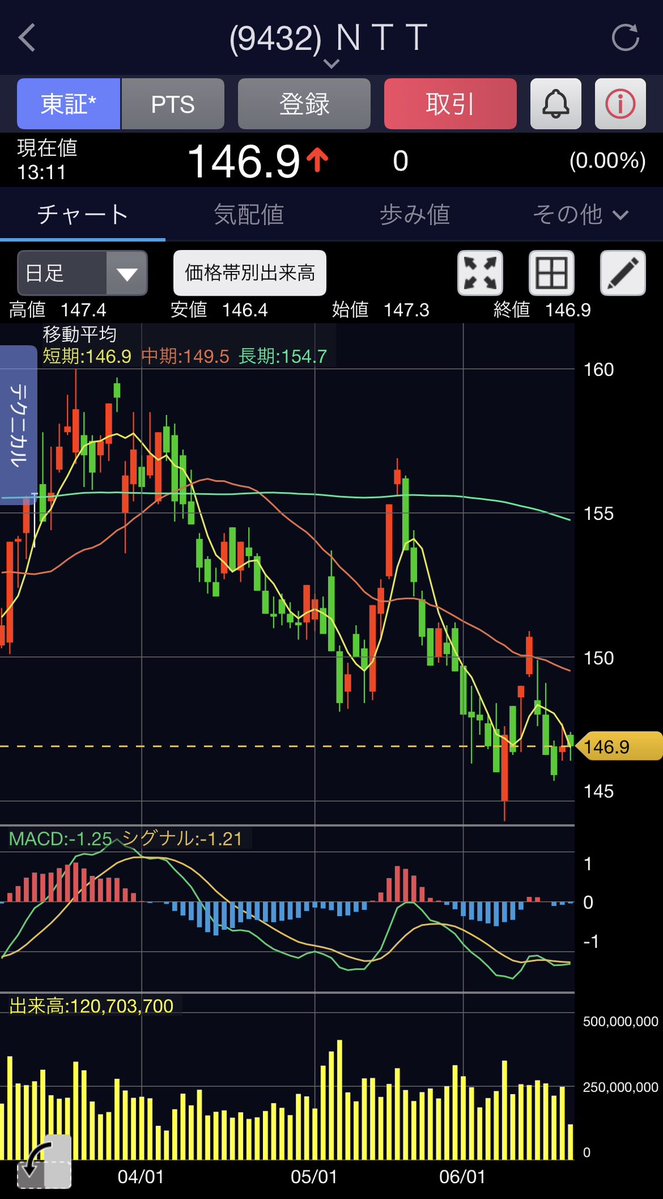663x1199 pixels.
Task: Select the 東証 market toggle
Action: click(69, 103)
